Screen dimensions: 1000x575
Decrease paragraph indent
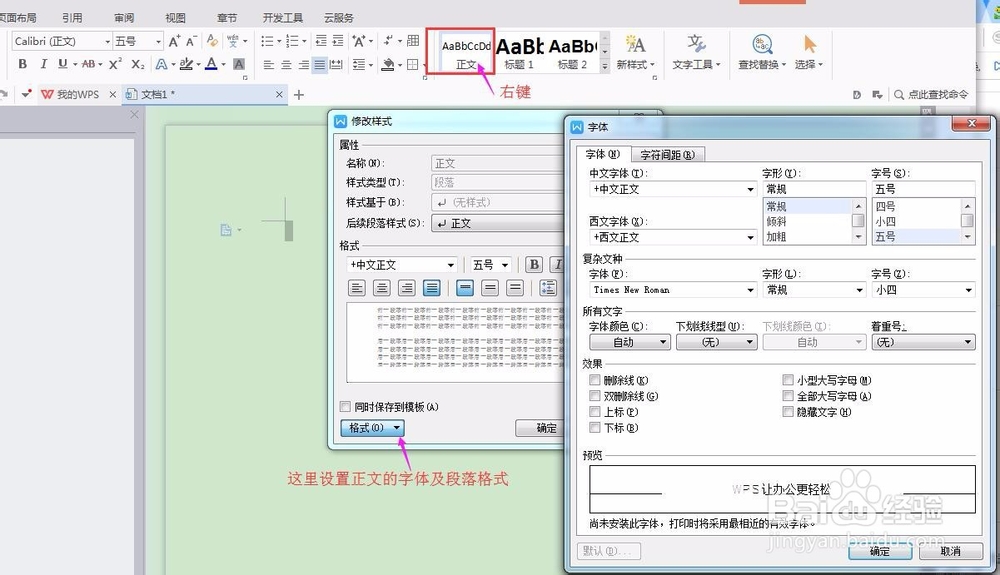click(321, 41)
